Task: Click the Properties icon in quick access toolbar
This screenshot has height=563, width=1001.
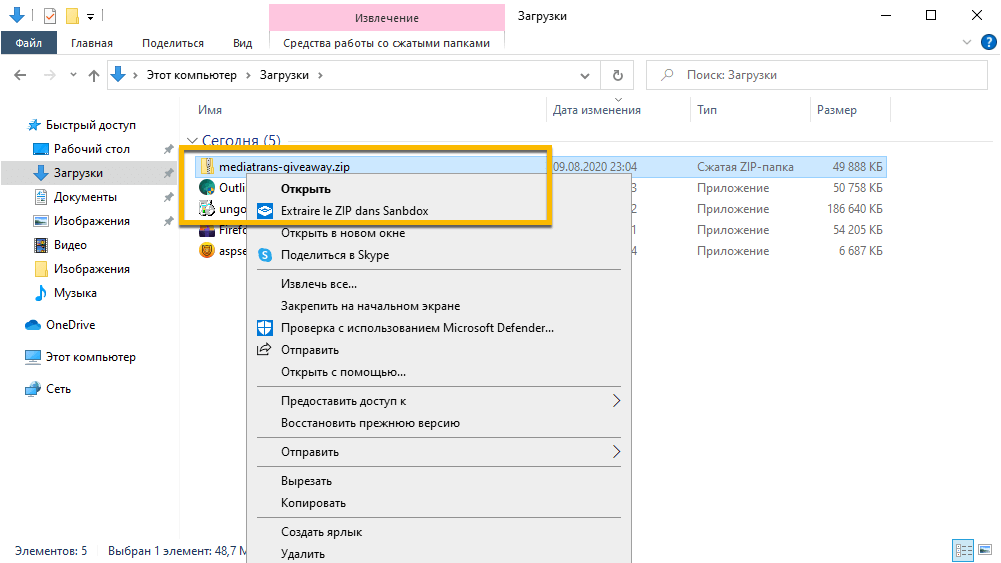Action: point(50,16)
